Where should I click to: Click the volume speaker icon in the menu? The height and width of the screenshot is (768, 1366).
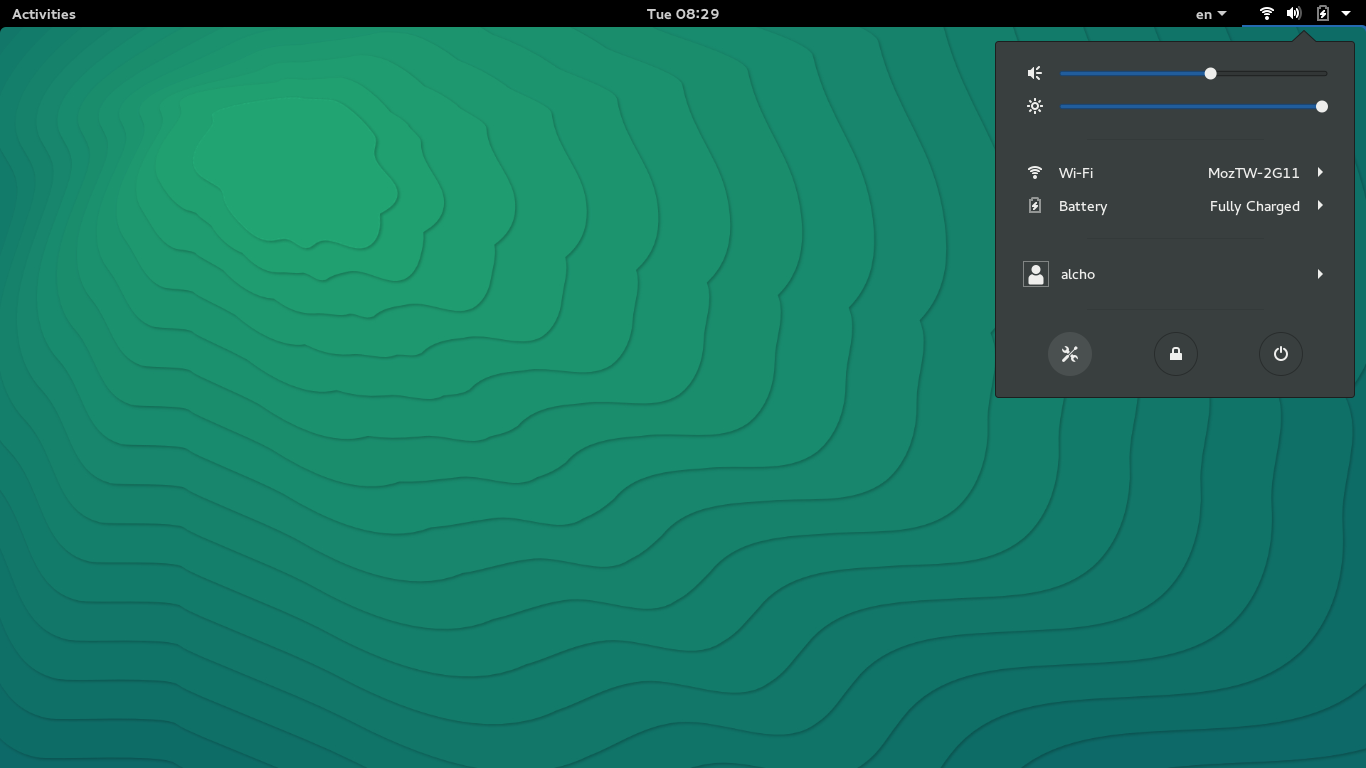(1035, 73)
